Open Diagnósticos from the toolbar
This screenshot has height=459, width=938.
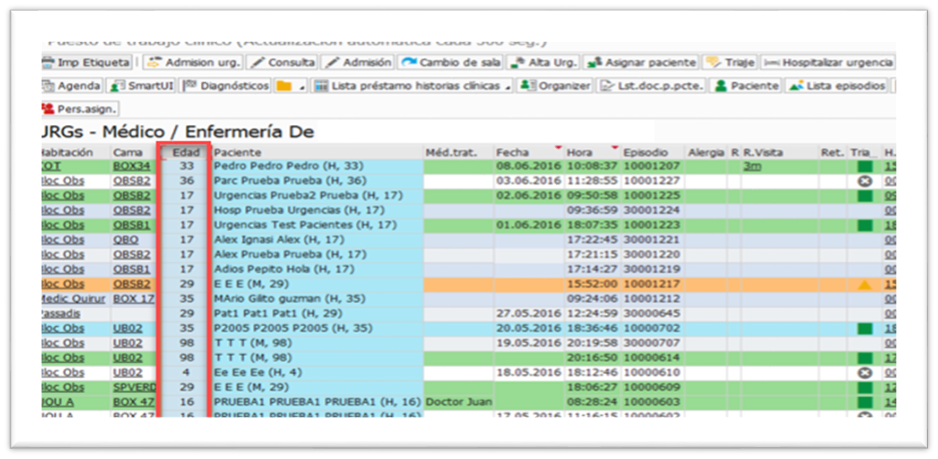(x=226, y=86)
